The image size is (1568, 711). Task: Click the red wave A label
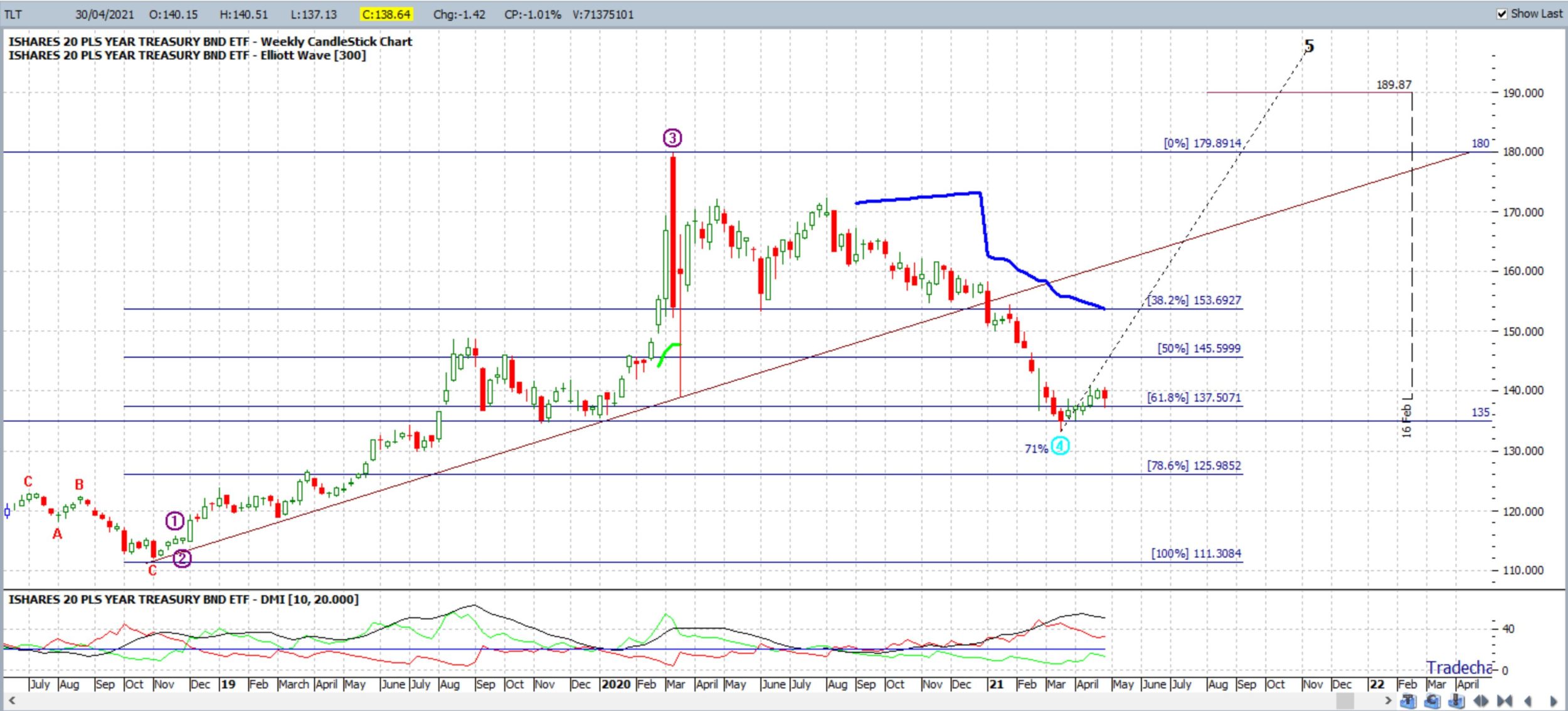click(57, 534)
